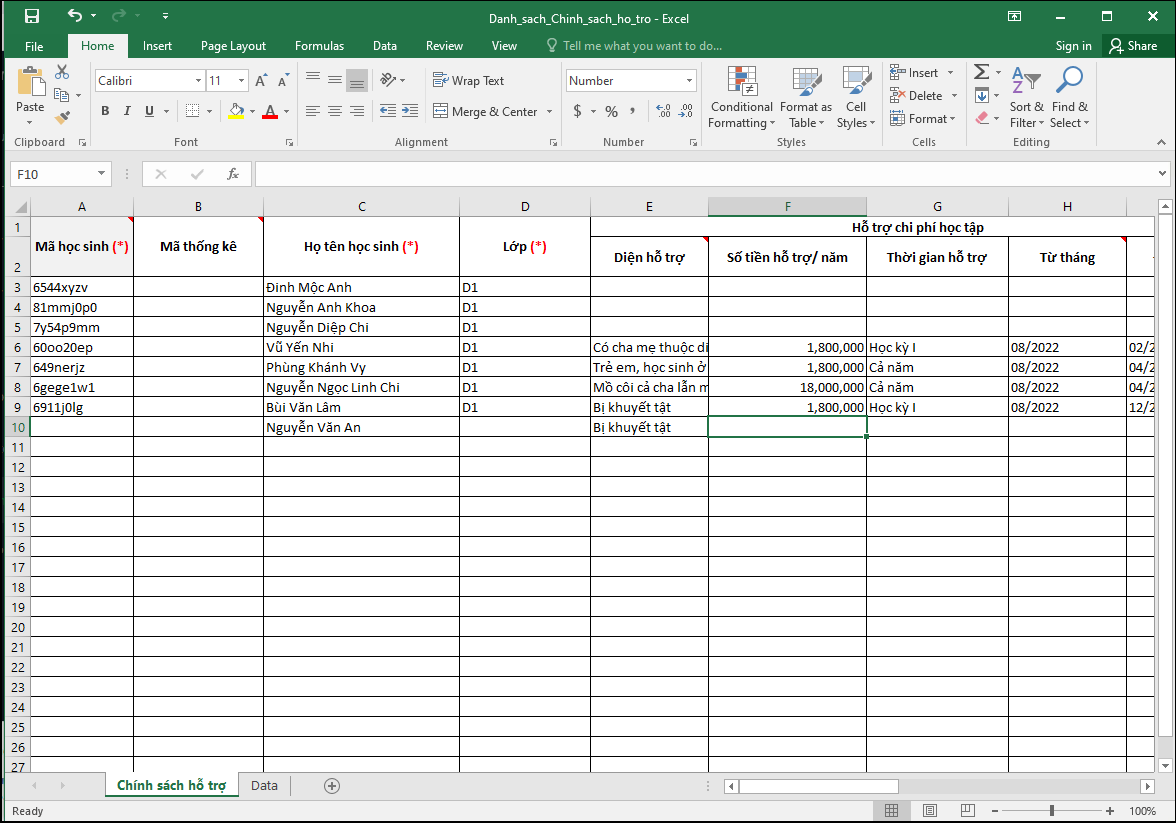Click Sign in link
The image size is (1176, 823).
coord(1073,46)
